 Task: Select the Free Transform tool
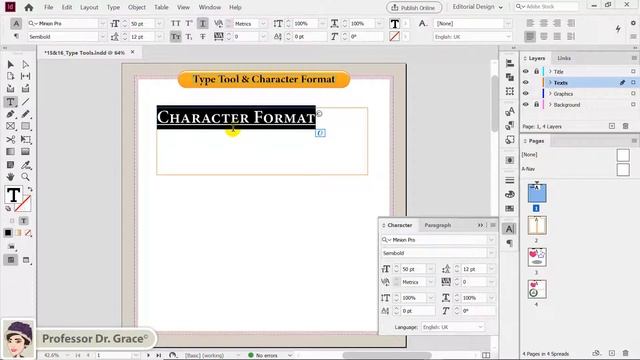point(25,140)
